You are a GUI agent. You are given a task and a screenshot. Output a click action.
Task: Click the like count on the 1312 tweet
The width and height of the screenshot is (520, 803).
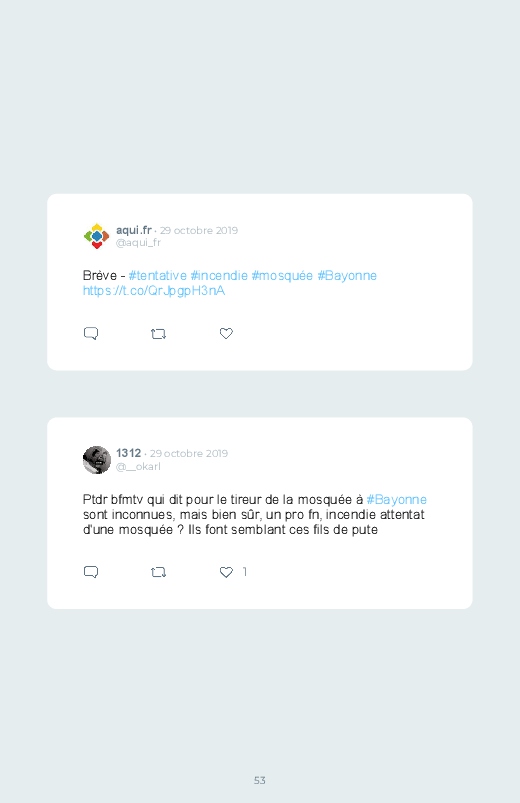[x=245, y=572]
